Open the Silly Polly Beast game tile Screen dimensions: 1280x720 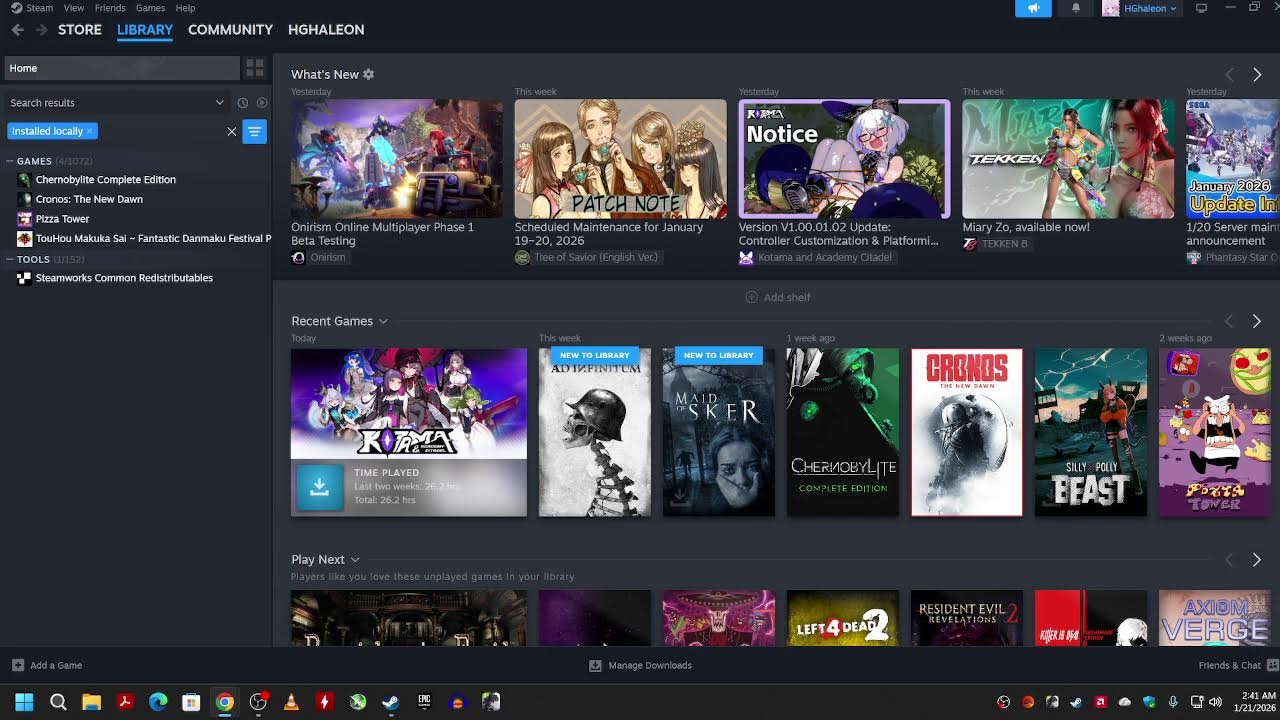tap(1091, 432)
